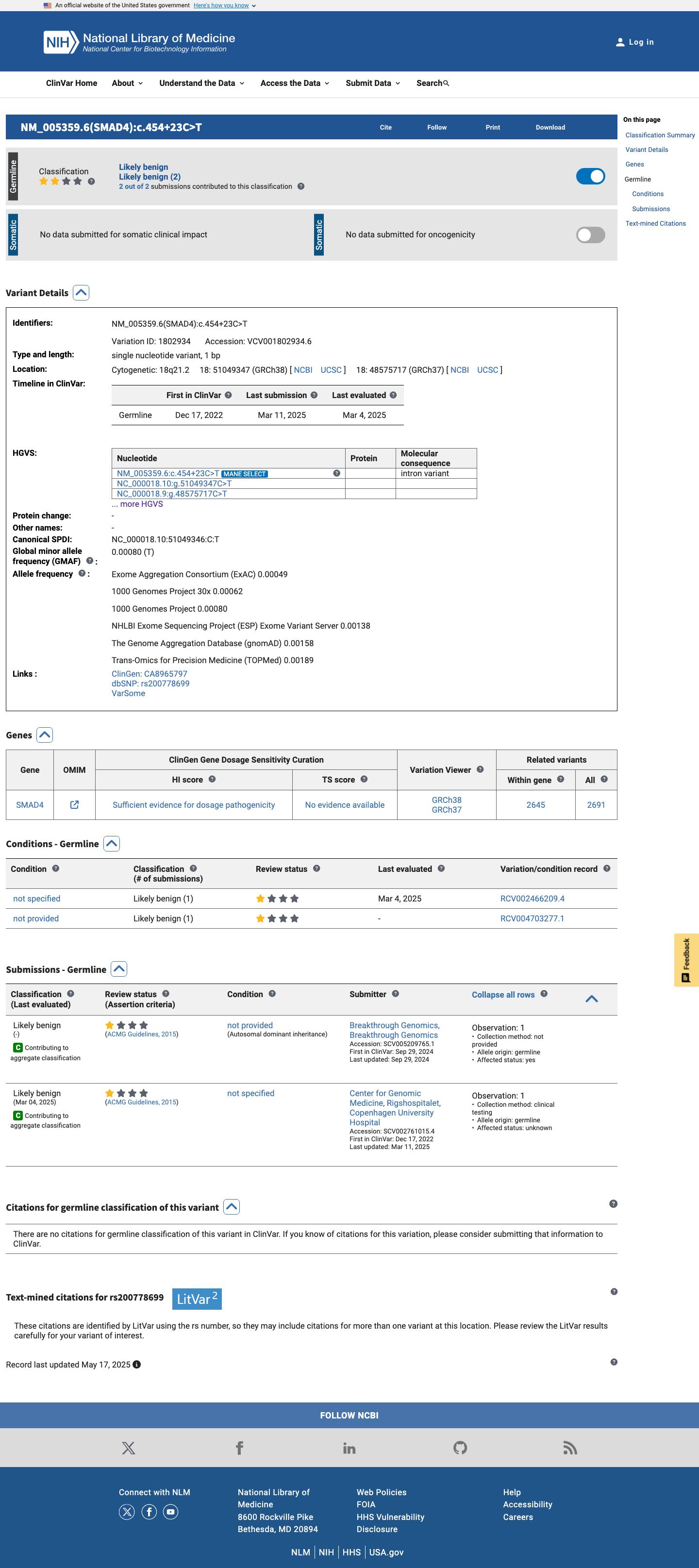Expand Understand the Data menu
Screen dimensions: 699x1568
(x=201, y=83)
